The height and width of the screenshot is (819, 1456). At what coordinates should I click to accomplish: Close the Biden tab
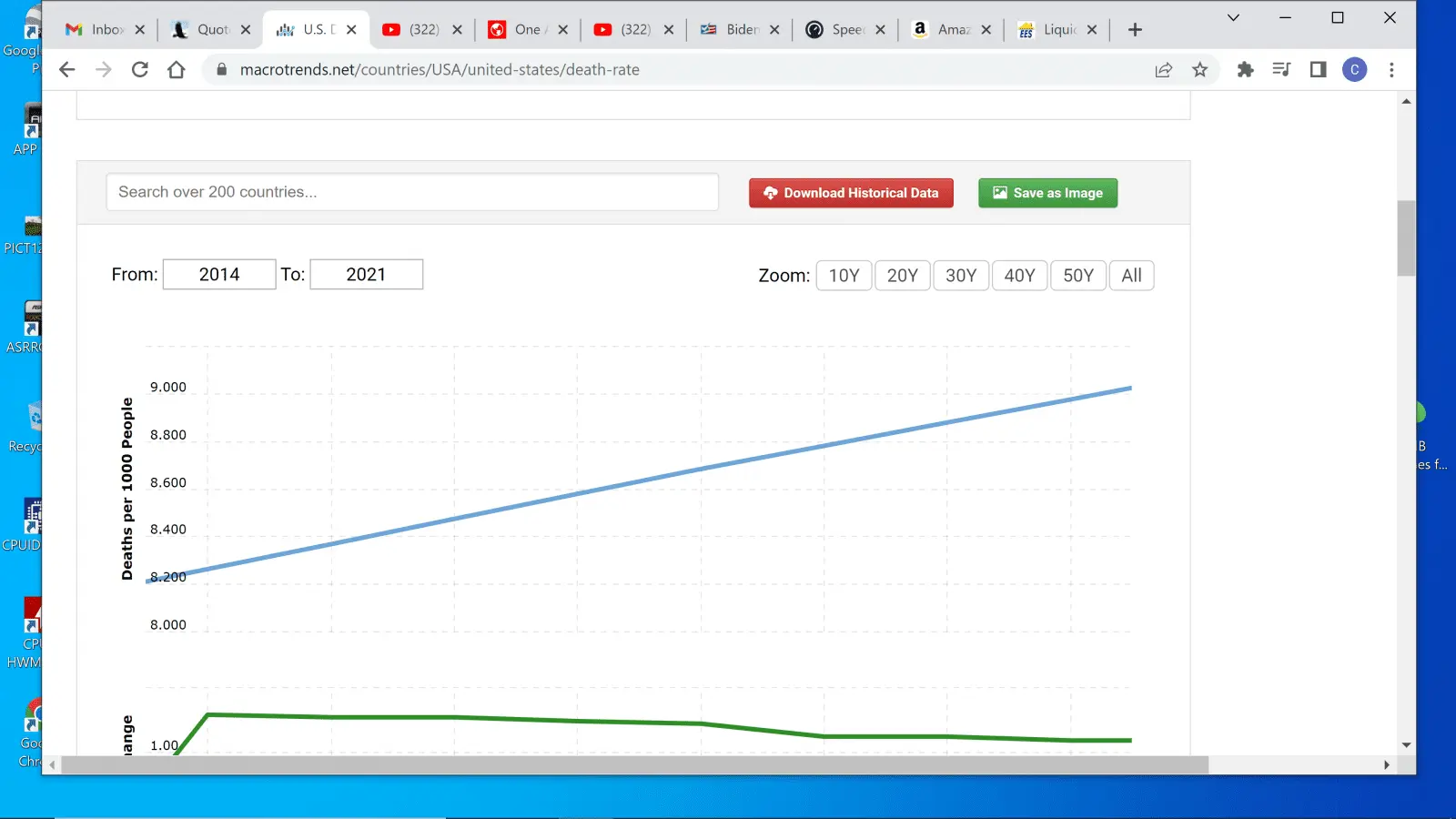(x=774, y=30)
